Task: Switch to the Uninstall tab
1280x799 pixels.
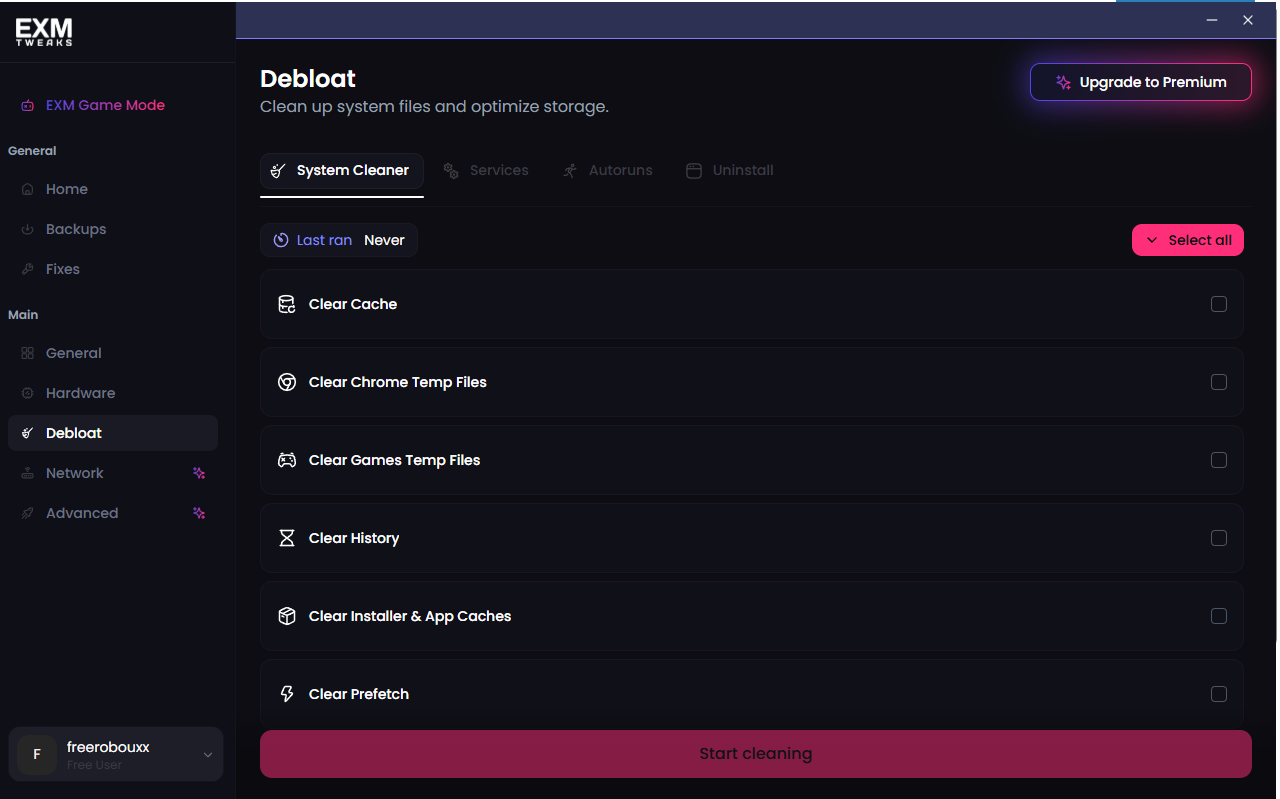Action: pyautogui.click(x=730, y=171)
